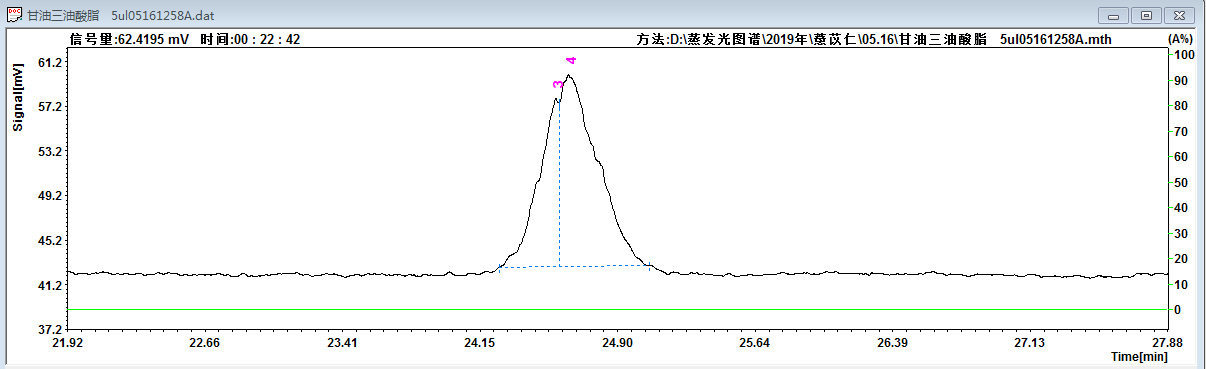Minimize the chromatogram window
Viewport: 1206px width, 369px height.
tap(1113, 15)
